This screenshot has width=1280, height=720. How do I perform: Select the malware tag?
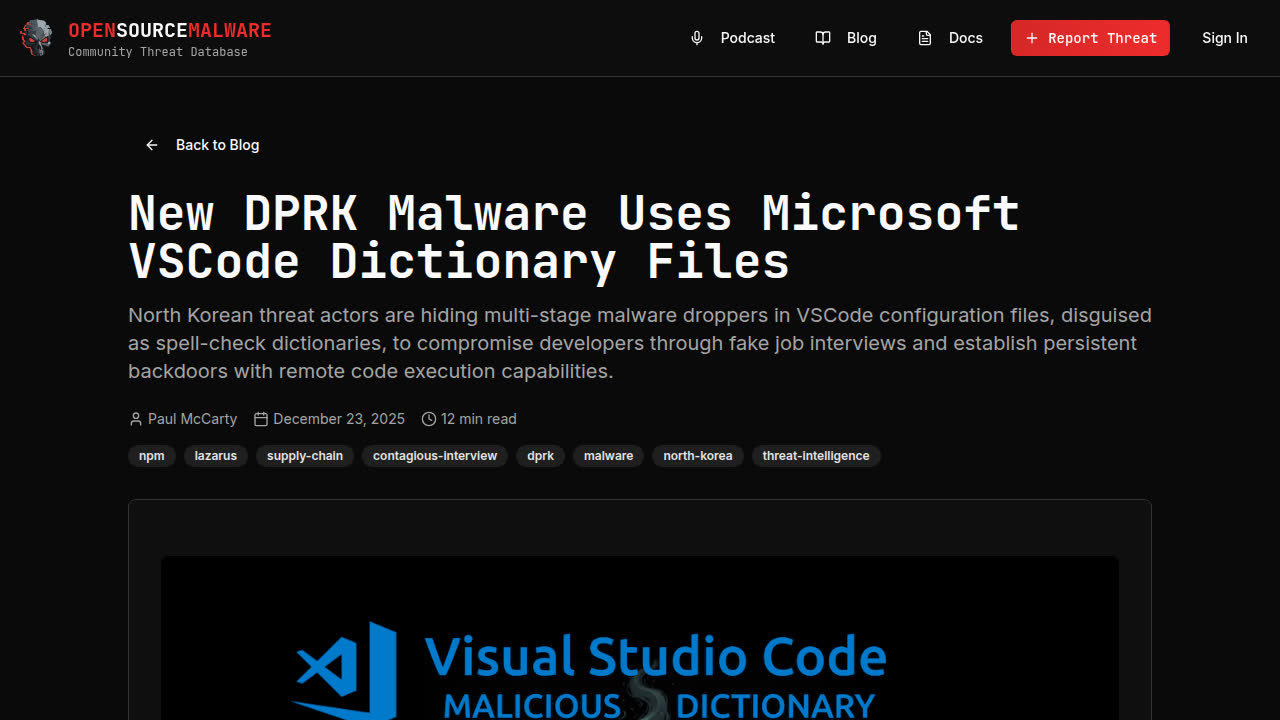coord(609,456)
